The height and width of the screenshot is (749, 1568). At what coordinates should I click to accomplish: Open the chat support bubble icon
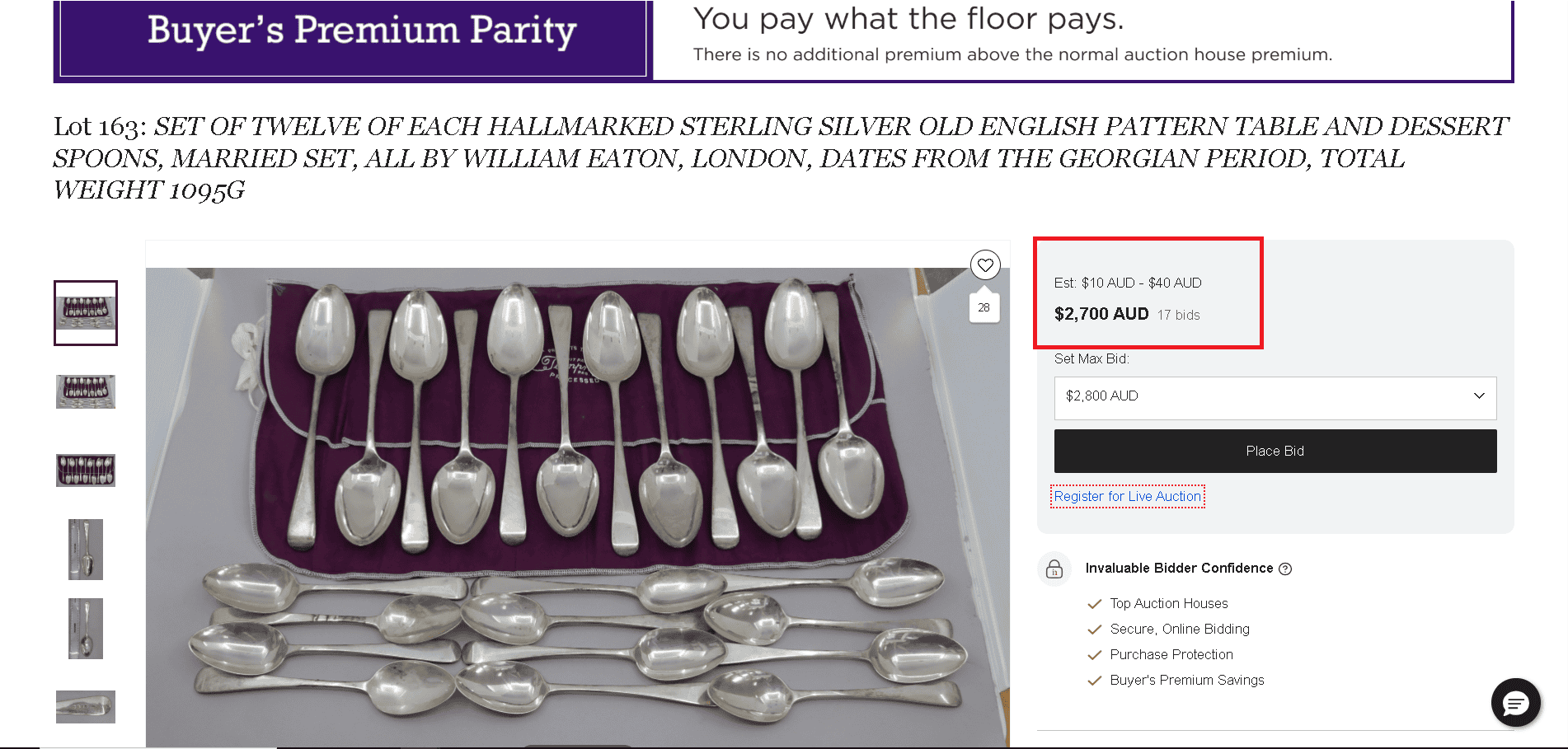(1515, 703)
